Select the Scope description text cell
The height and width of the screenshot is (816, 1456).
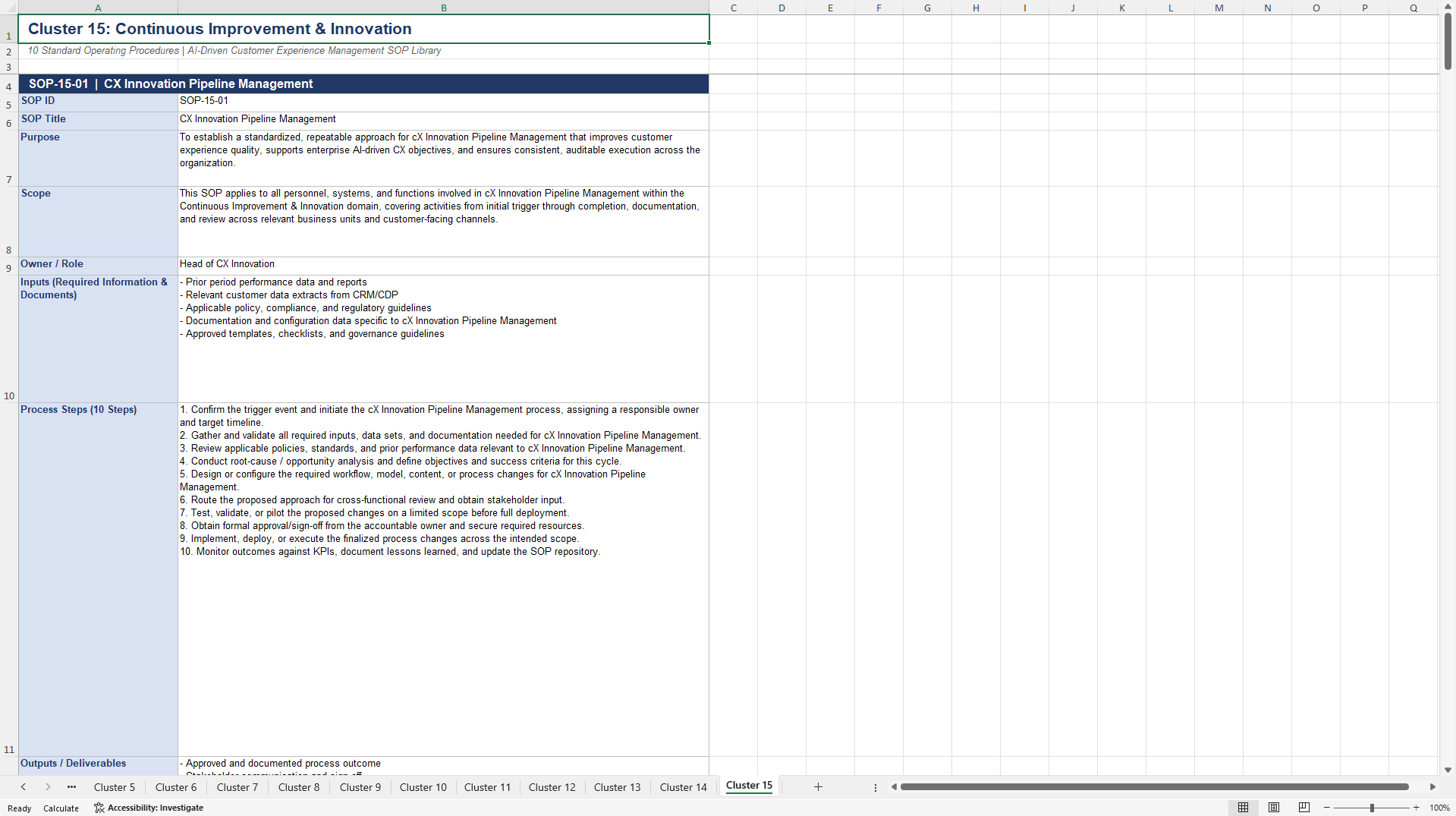point(443,222)
